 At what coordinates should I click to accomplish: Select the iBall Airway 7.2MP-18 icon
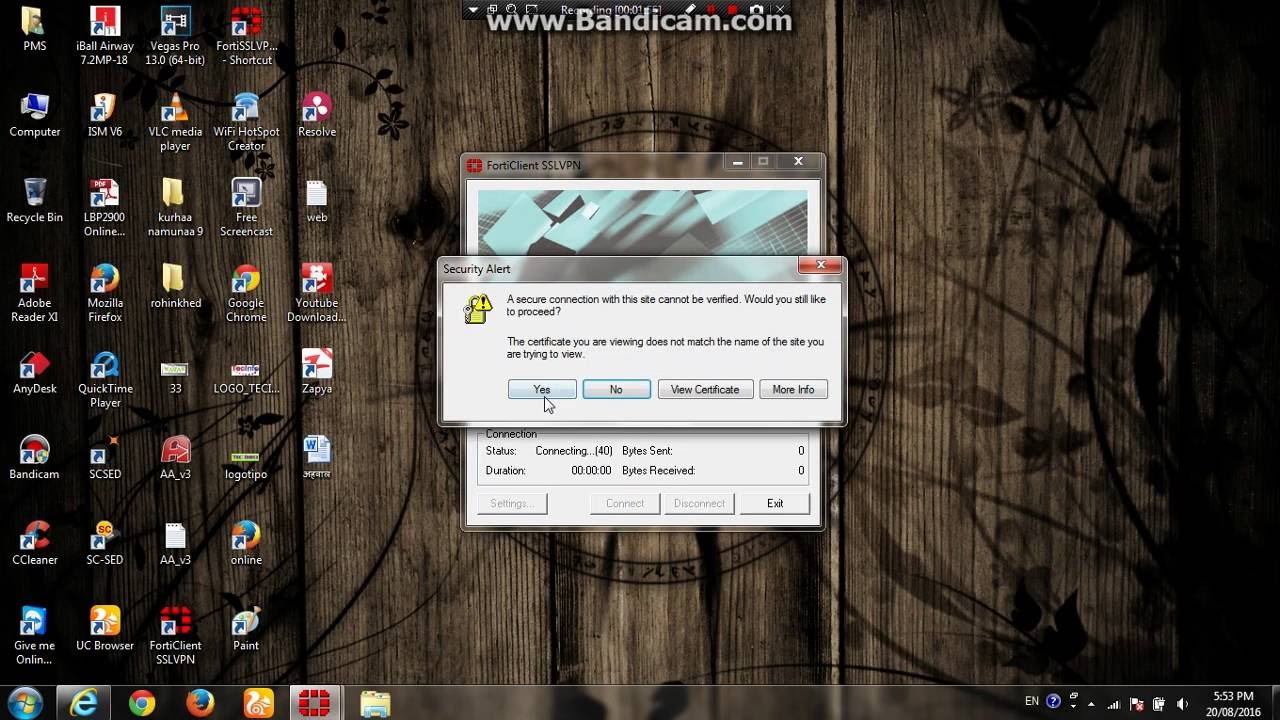[105, 36]
